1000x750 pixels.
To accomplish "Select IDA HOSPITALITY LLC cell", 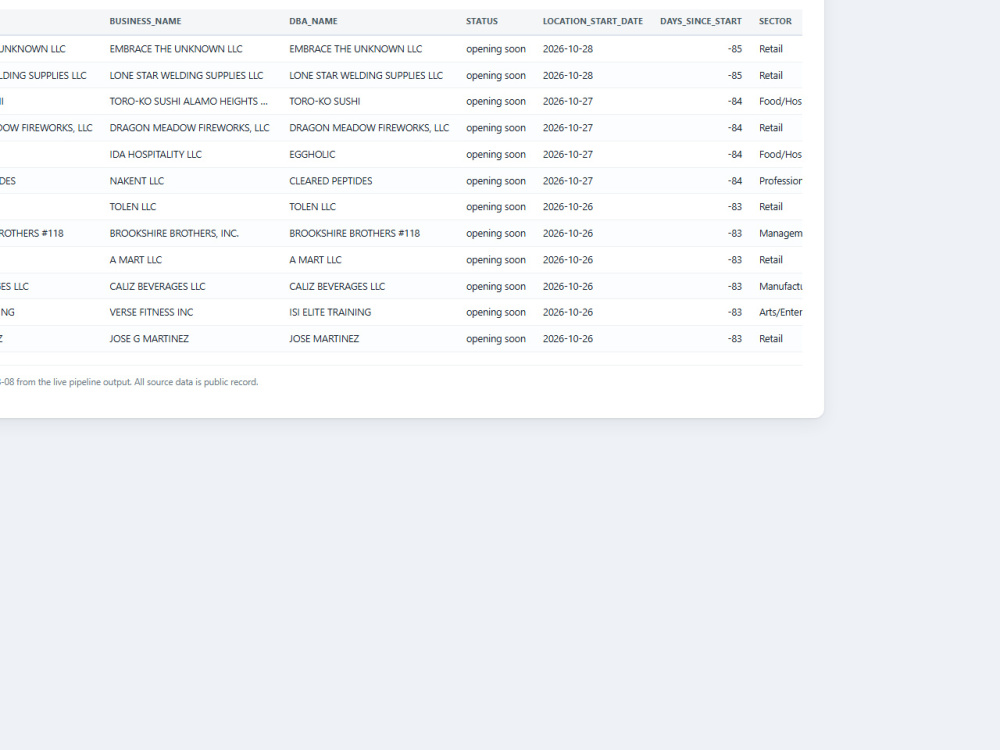I will (x=156, y=154).
